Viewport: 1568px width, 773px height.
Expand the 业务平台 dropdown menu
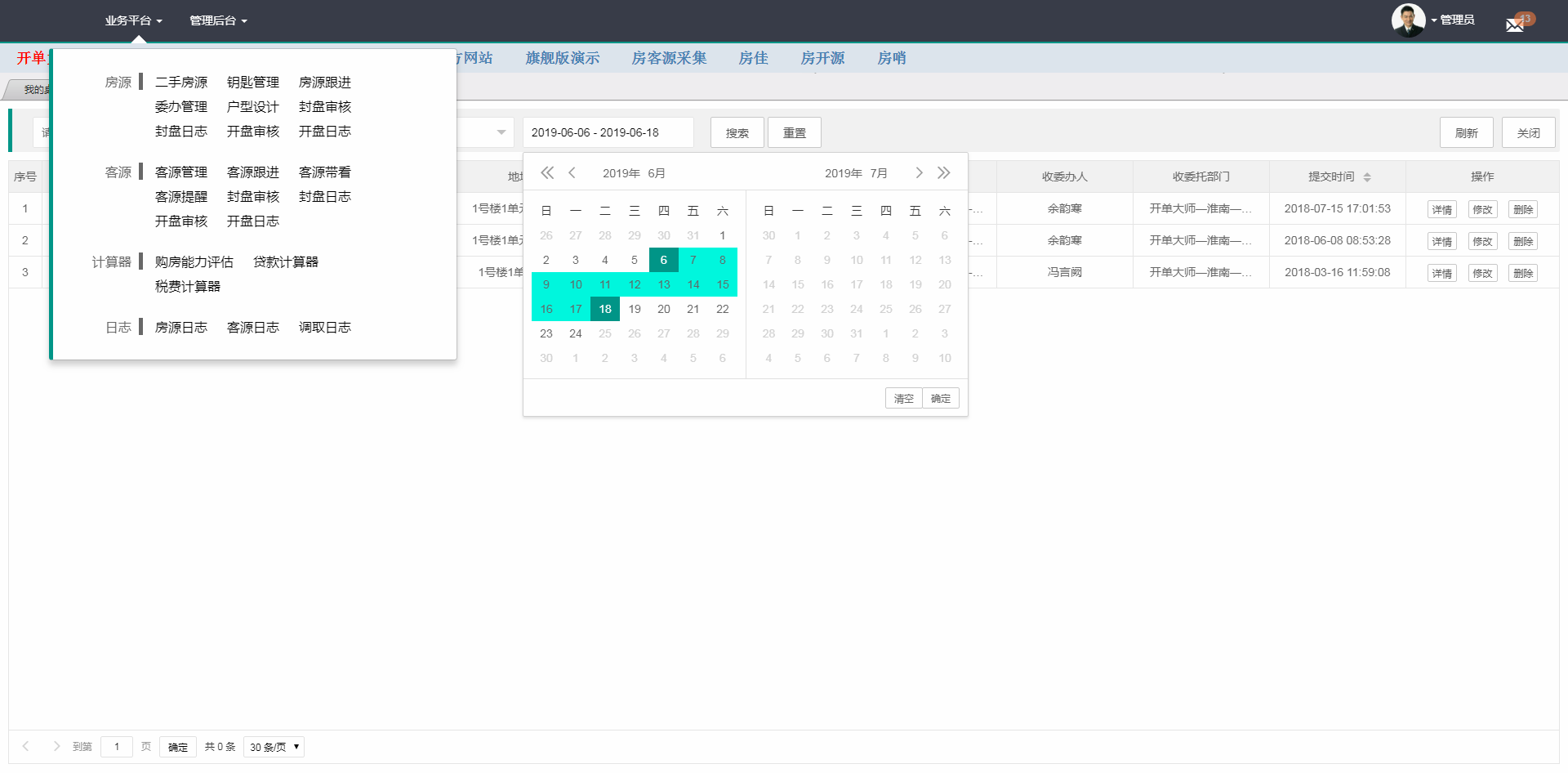coord(133,20)
